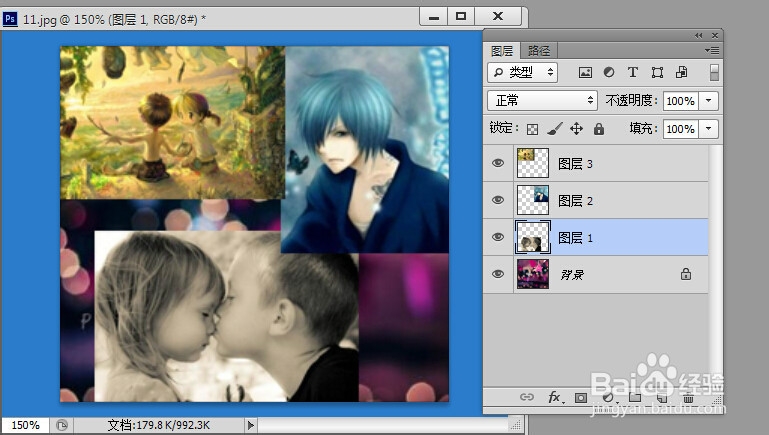Lock all padlock icon
Screen dimensions: 769x435
pyautogui.click(x=599, y=129)
